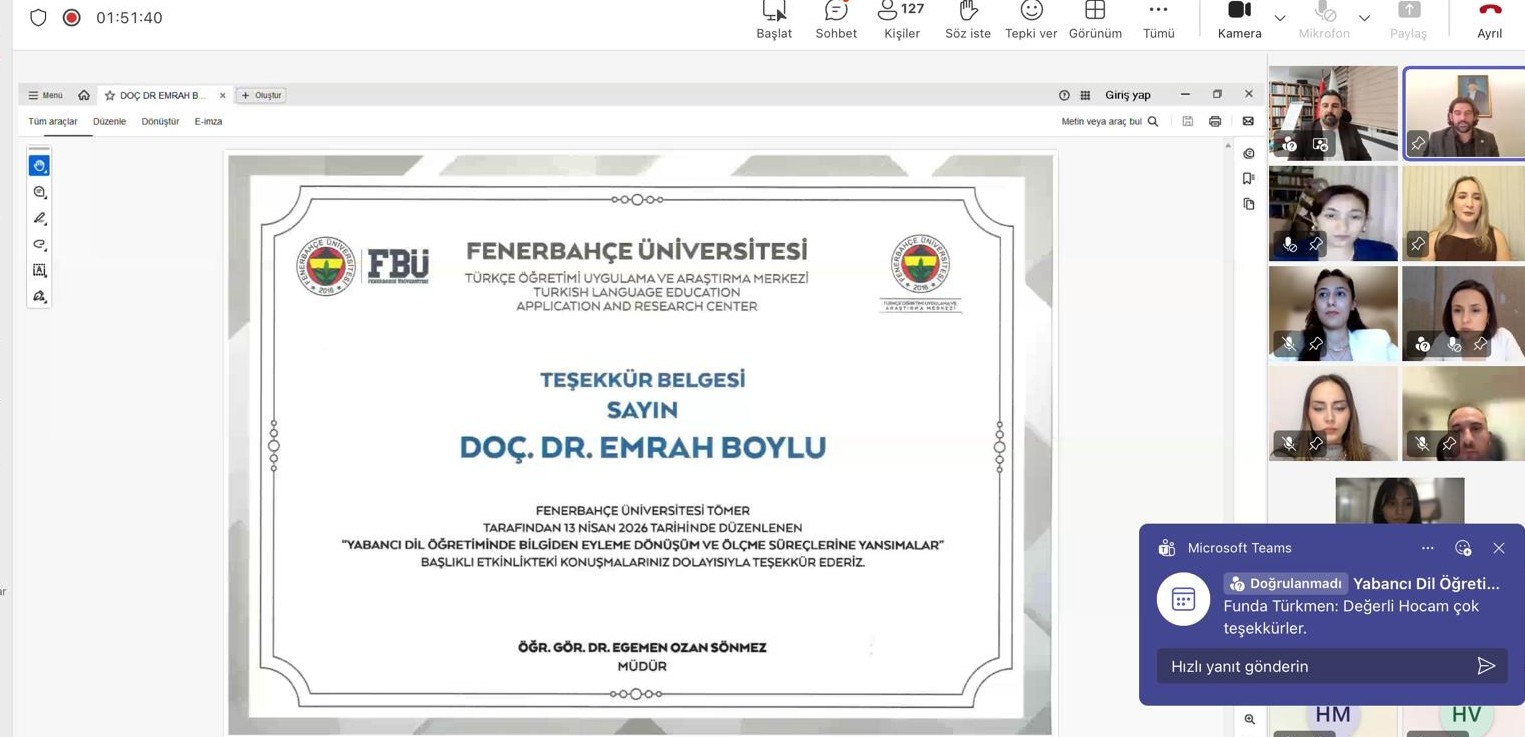Choose the pen highlight tool in PDF toolbar
This screenshot has height=737, width=1525.
tap(39, 218)
